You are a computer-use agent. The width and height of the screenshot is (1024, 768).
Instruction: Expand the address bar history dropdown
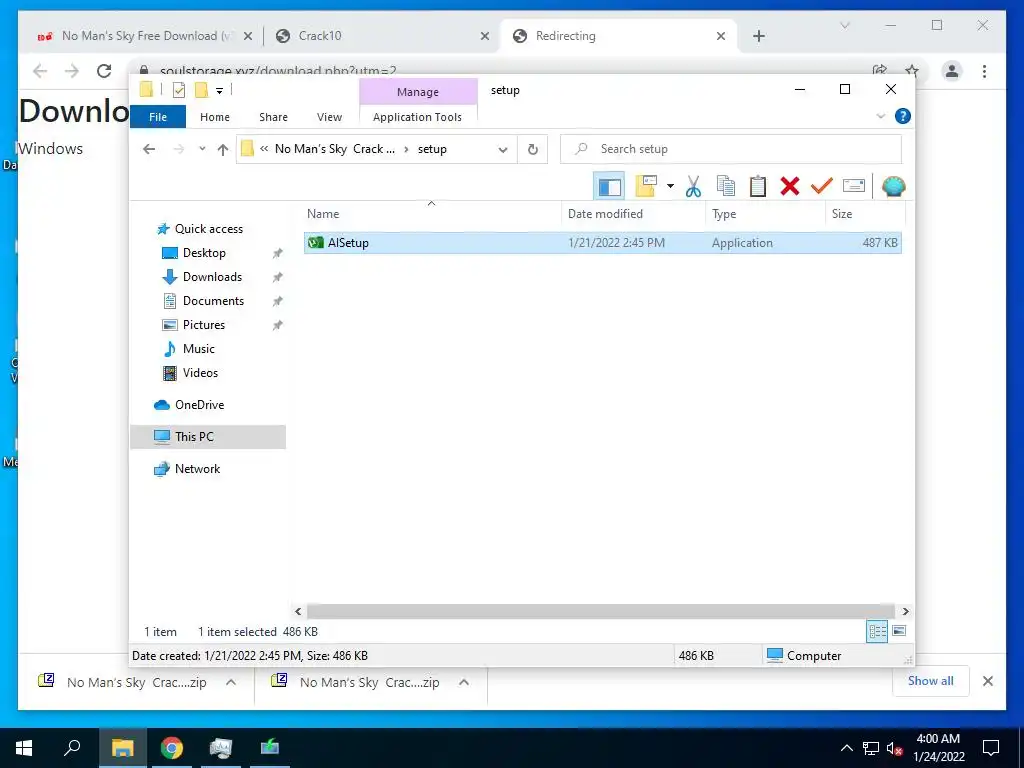tap(503, 150)
